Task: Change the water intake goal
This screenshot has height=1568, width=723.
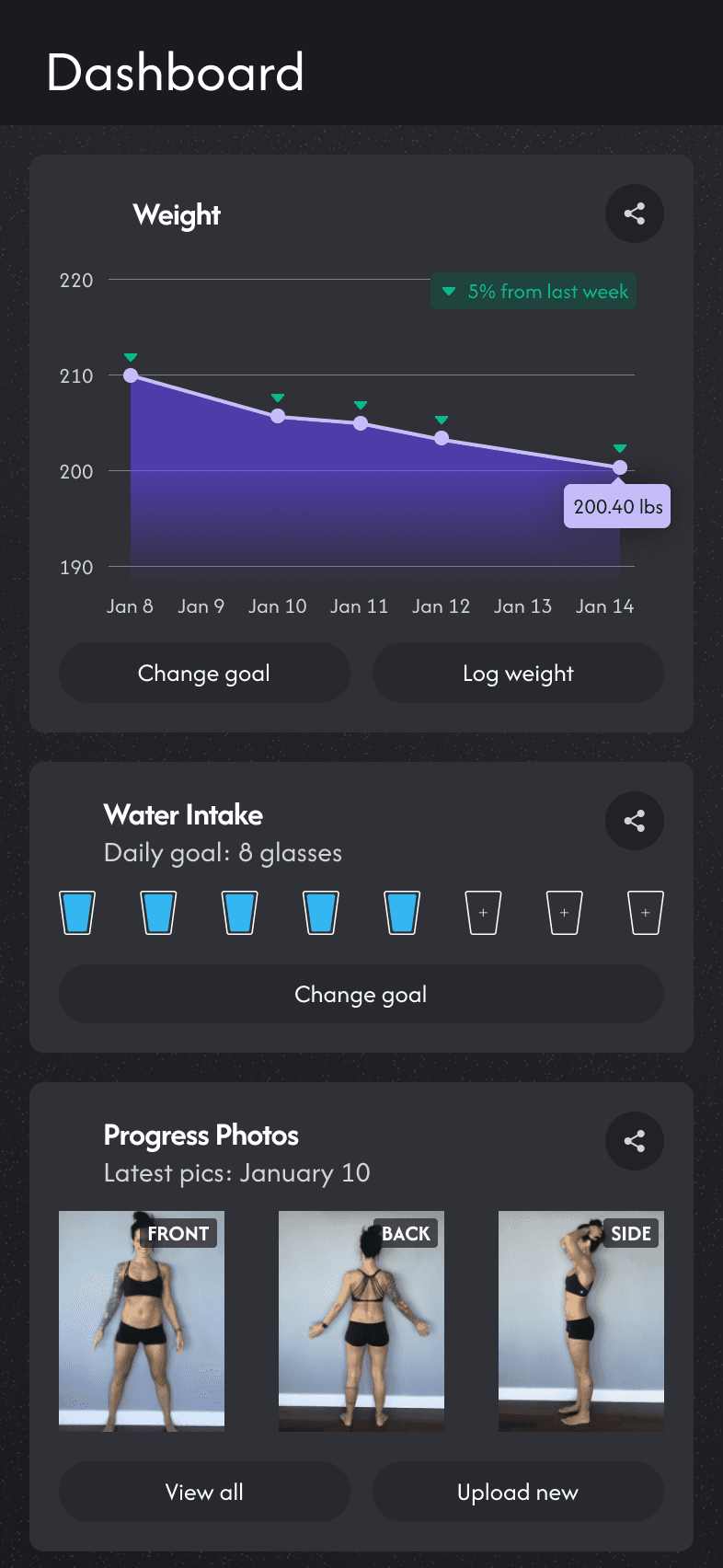Action: pos(361,994)
